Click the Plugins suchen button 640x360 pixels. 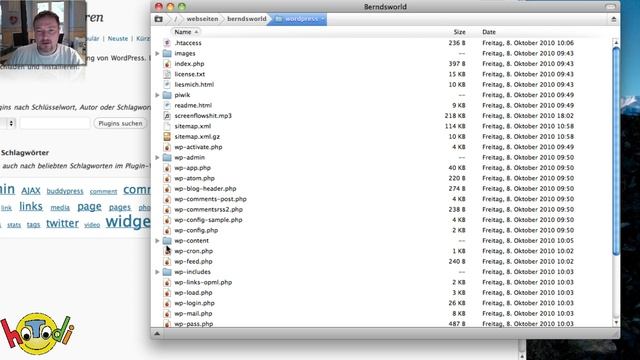point(120,123)
